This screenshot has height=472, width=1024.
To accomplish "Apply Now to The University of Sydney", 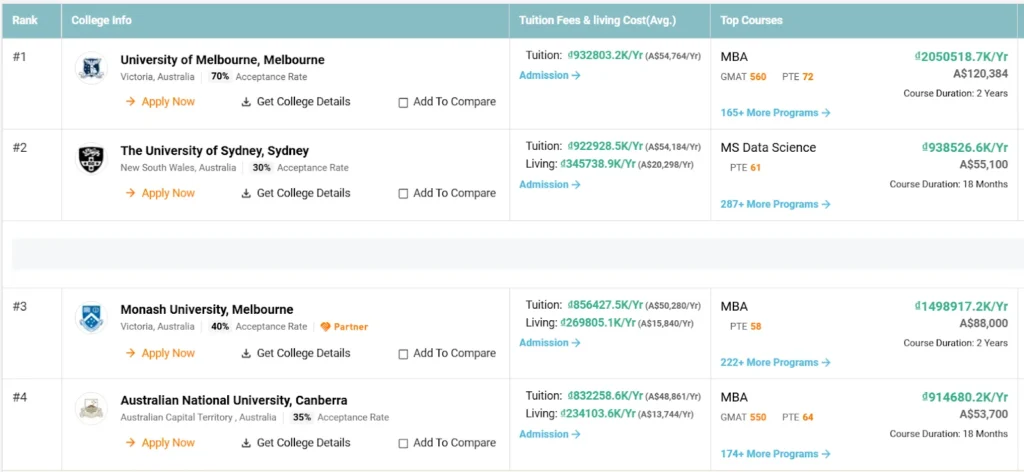I will 160,193.
